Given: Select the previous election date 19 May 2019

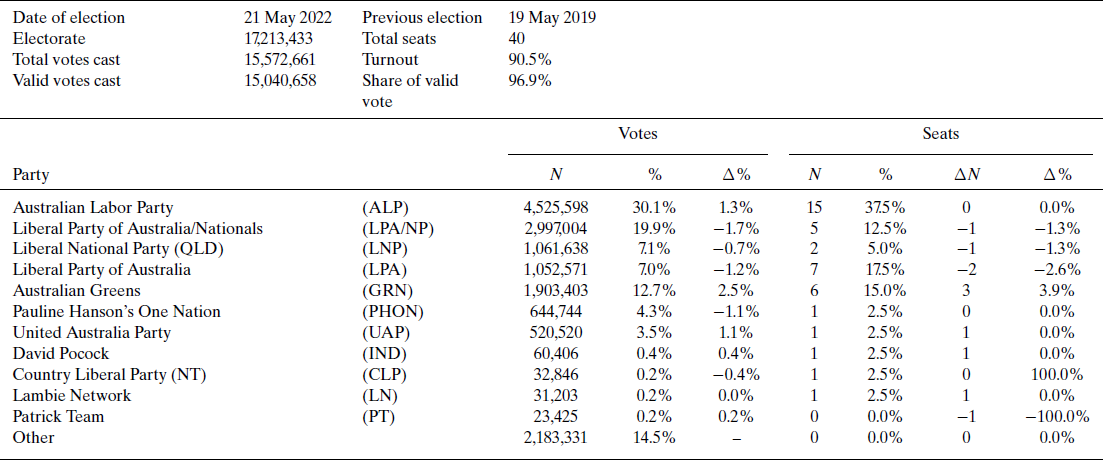Looking at the screenshot, I should tap(553, 18).
